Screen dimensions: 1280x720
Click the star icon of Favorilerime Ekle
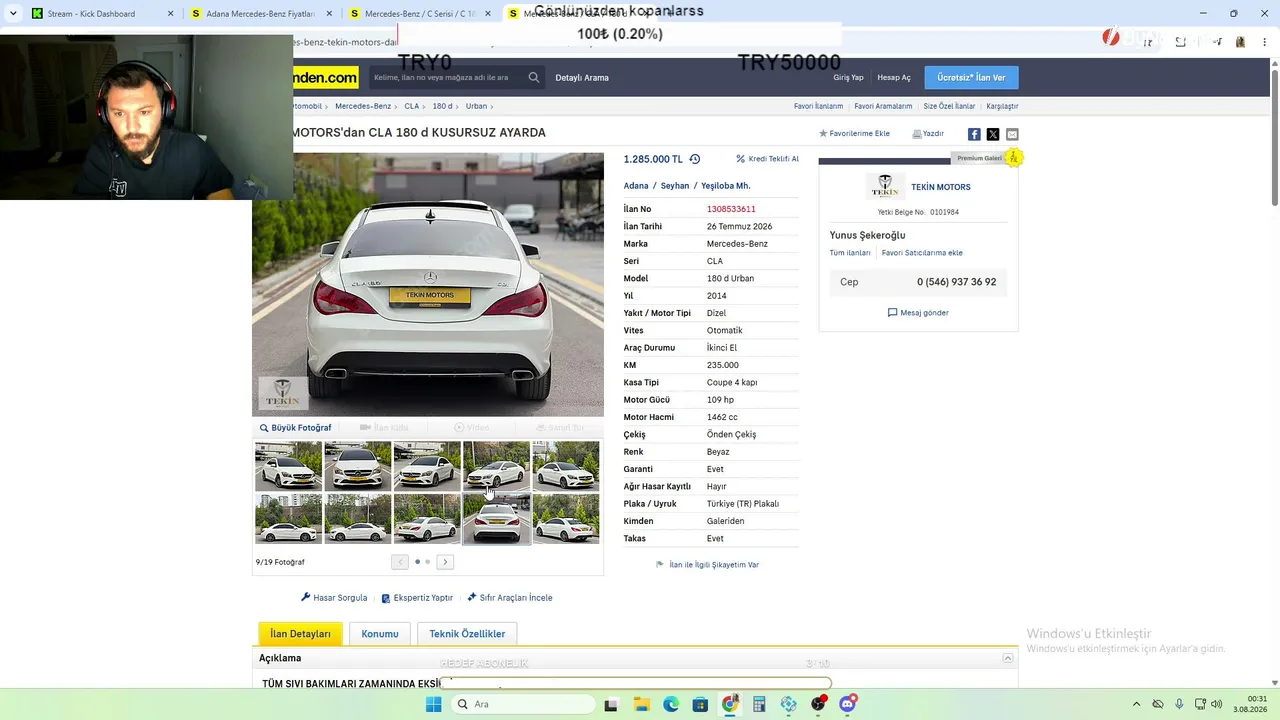point(823,133)
